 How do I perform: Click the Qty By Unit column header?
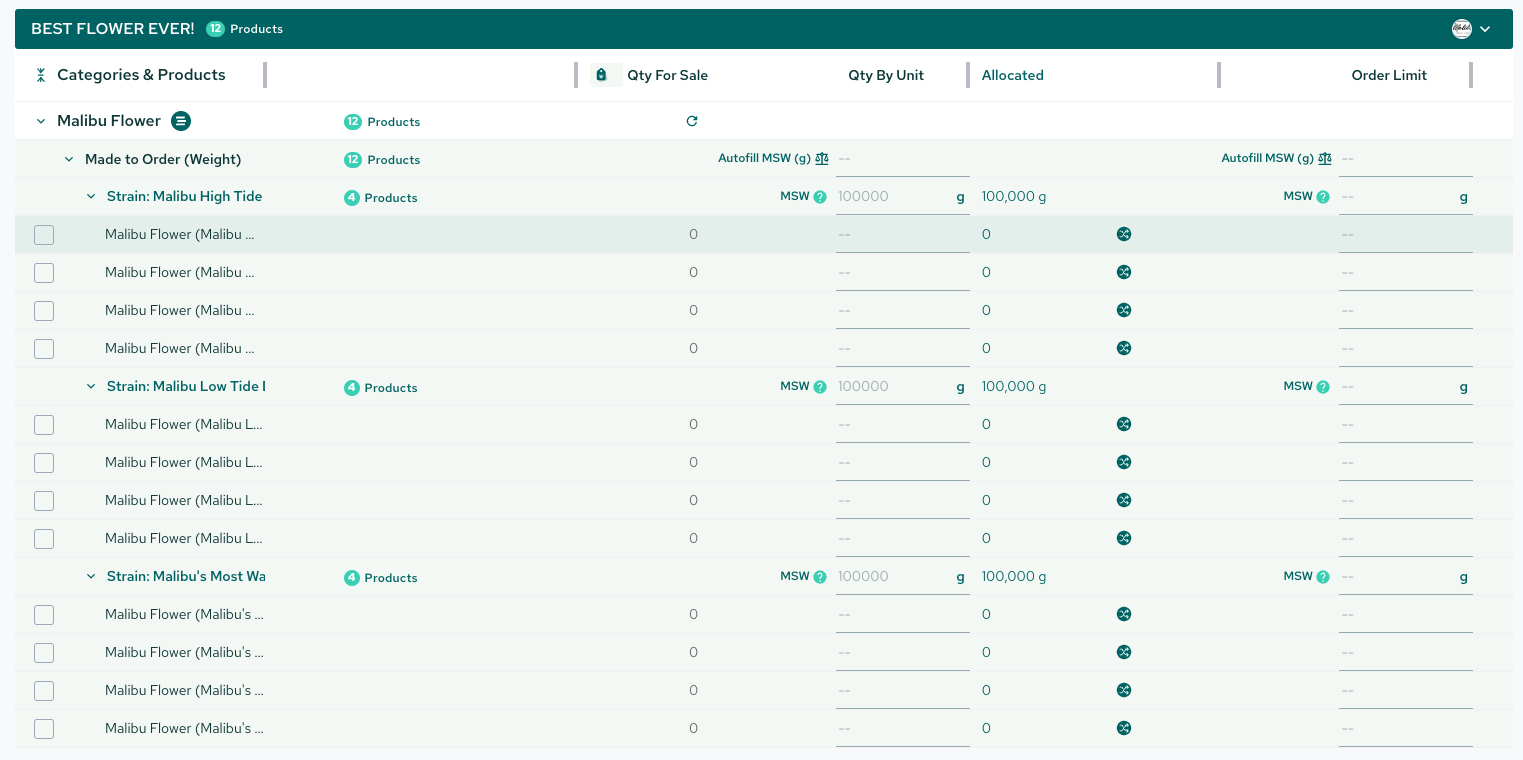tap(886, 75)
